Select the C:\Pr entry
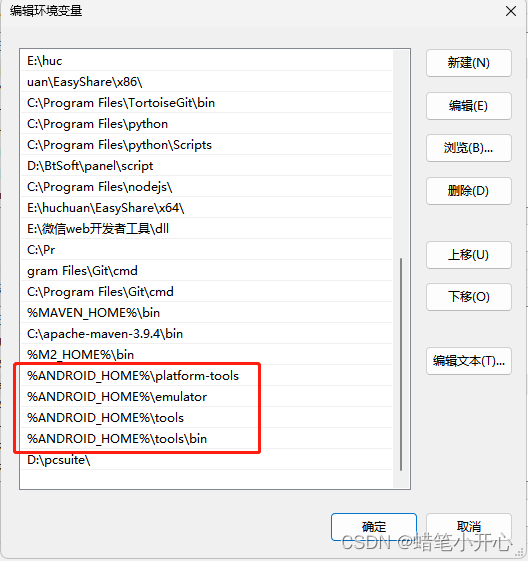The height and width of the screenshot is (561, 528). point(207,250)
